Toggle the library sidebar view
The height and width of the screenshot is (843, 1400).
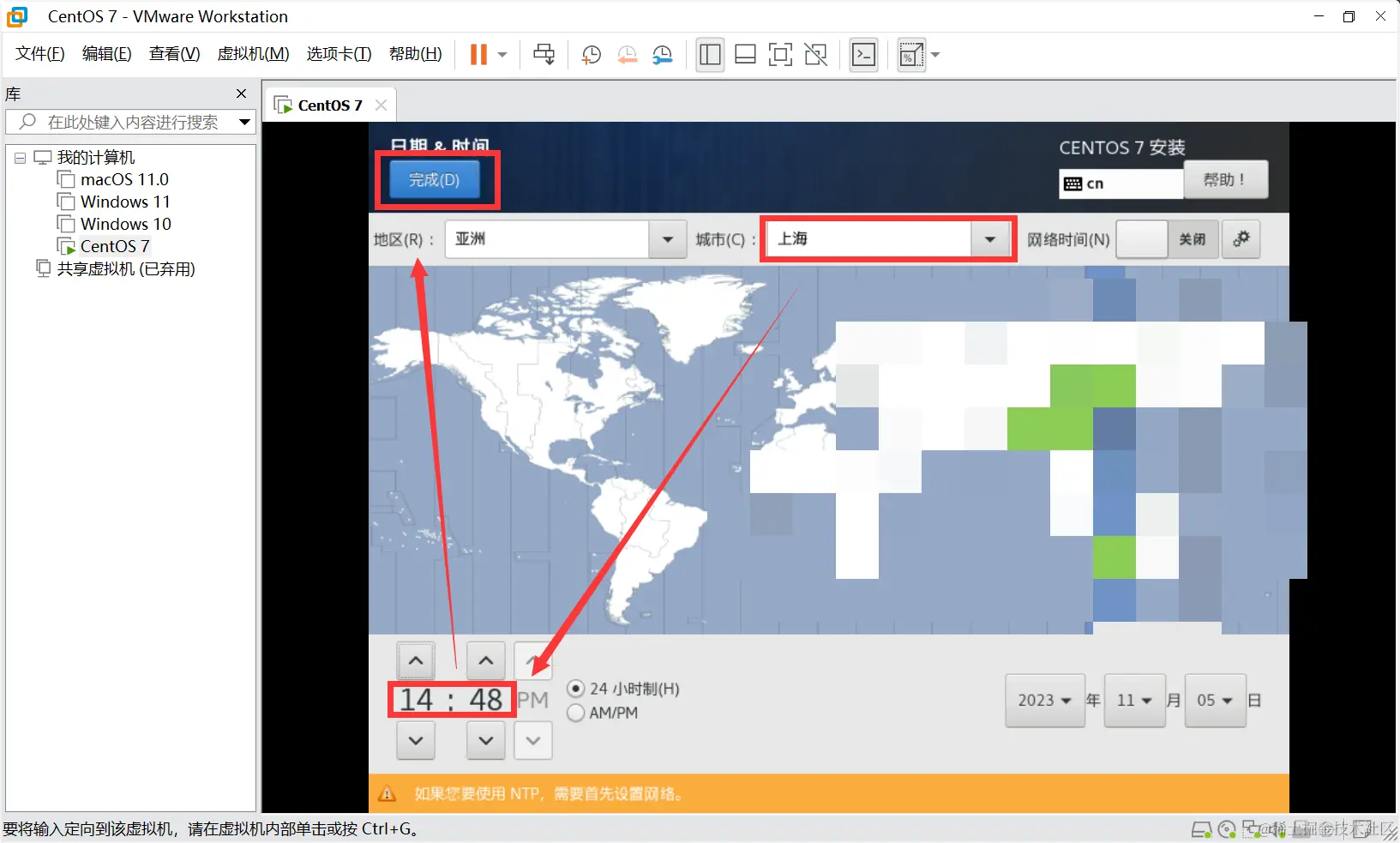710,55
